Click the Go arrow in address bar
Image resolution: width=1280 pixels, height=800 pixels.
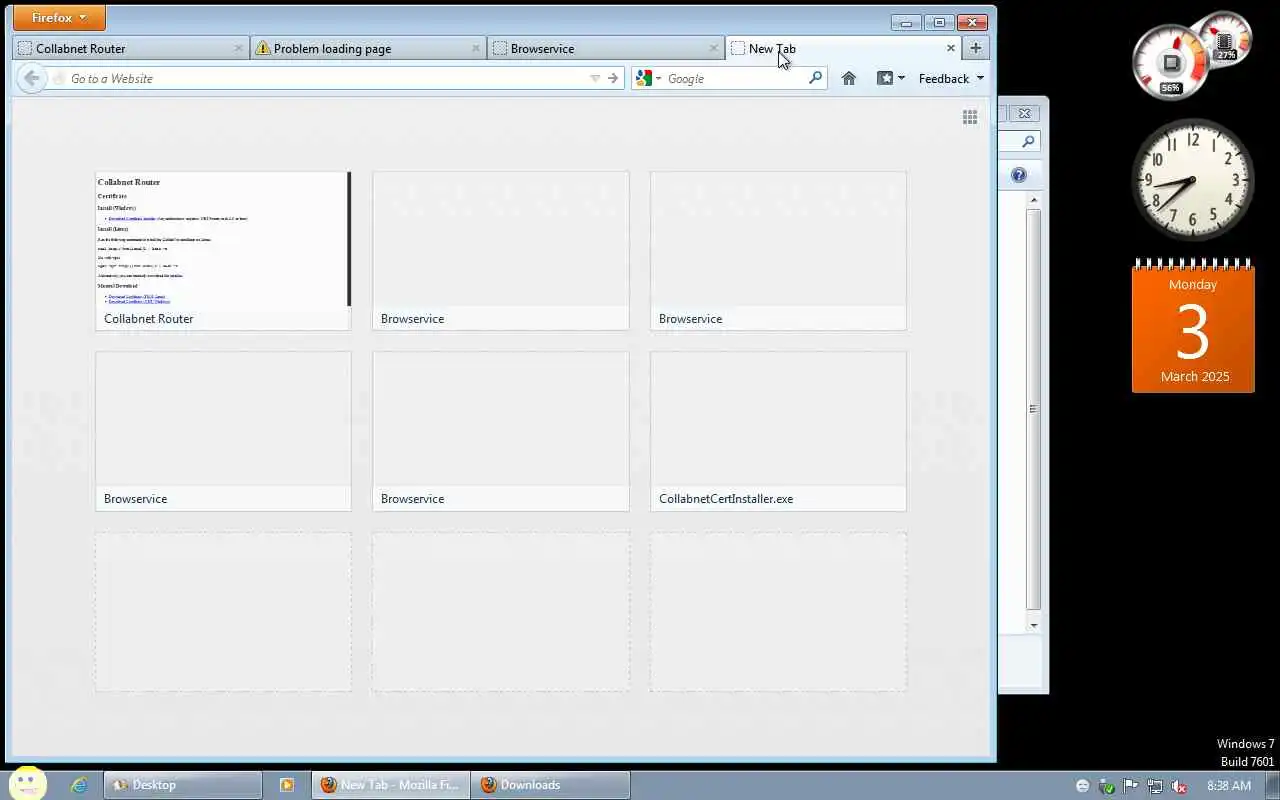point(613,78)
